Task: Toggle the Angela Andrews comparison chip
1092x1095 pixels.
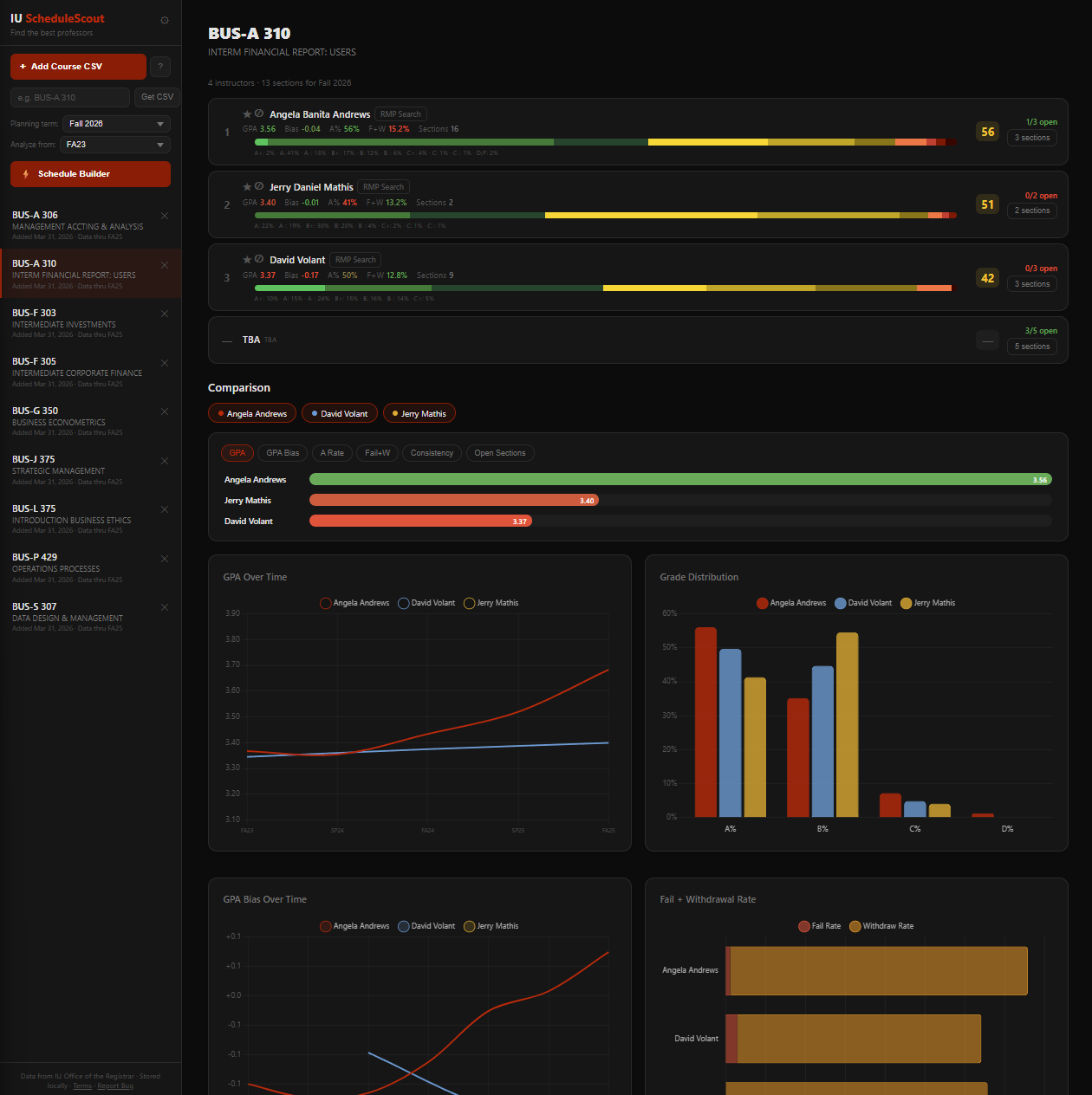Action: pyautogui.click(x=251, y=413)
